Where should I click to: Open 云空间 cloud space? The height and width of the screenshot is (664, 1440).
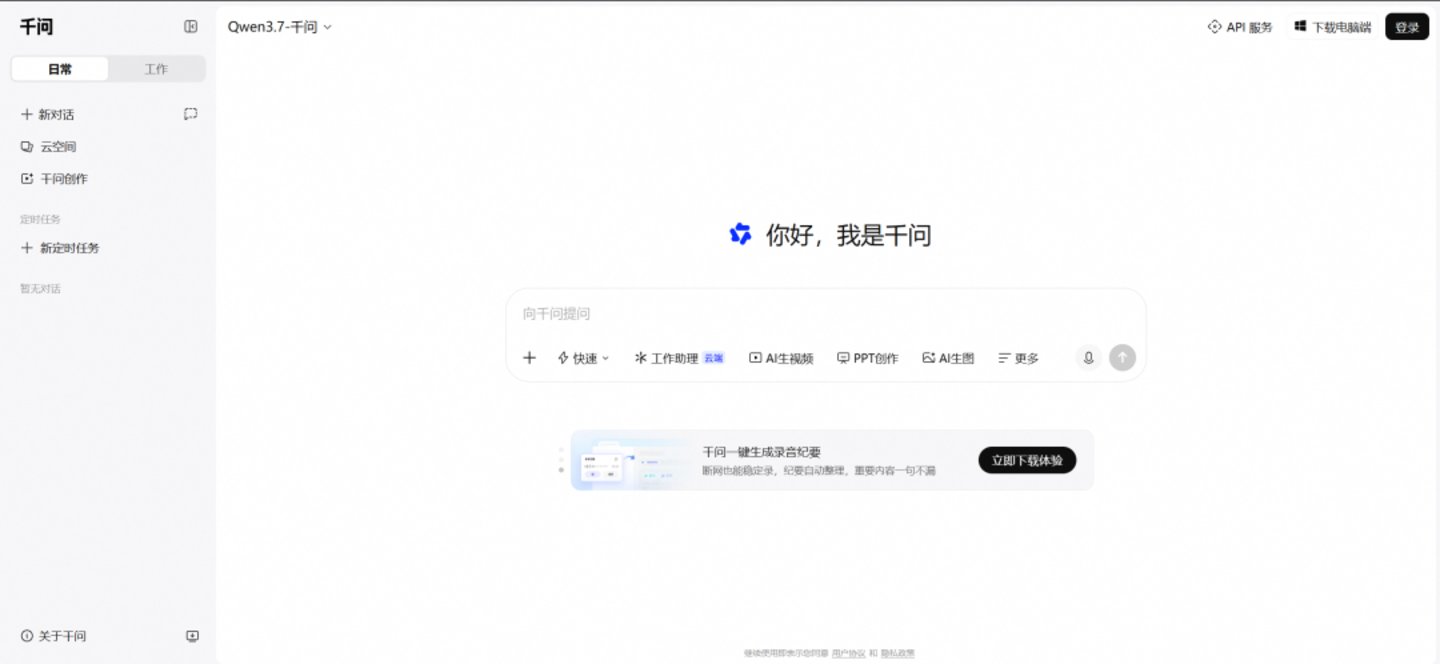coord(49,147)
